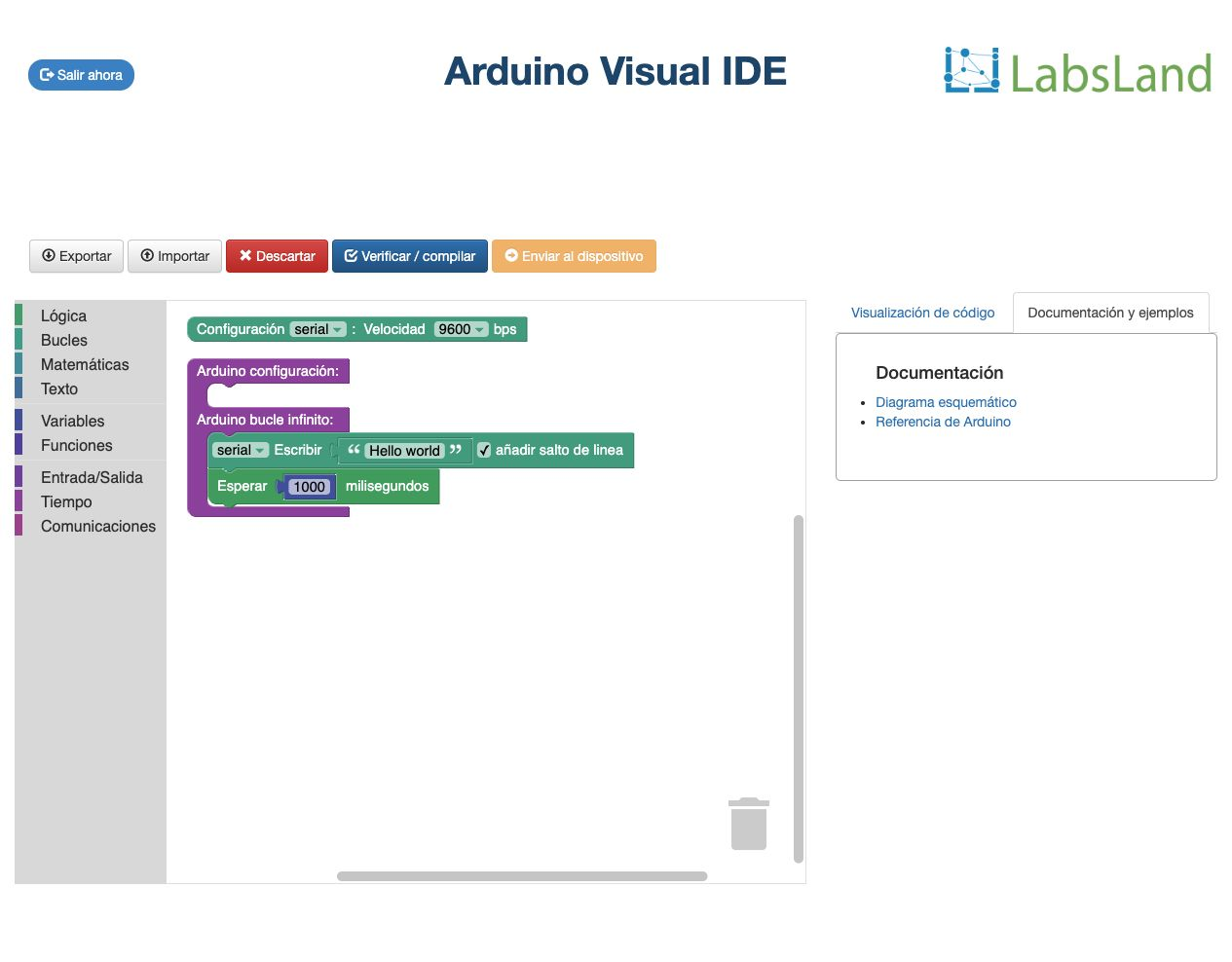This screenshot has width=1232, height=962.
Task: Open the Funciones block category
Action: point(91,445)
